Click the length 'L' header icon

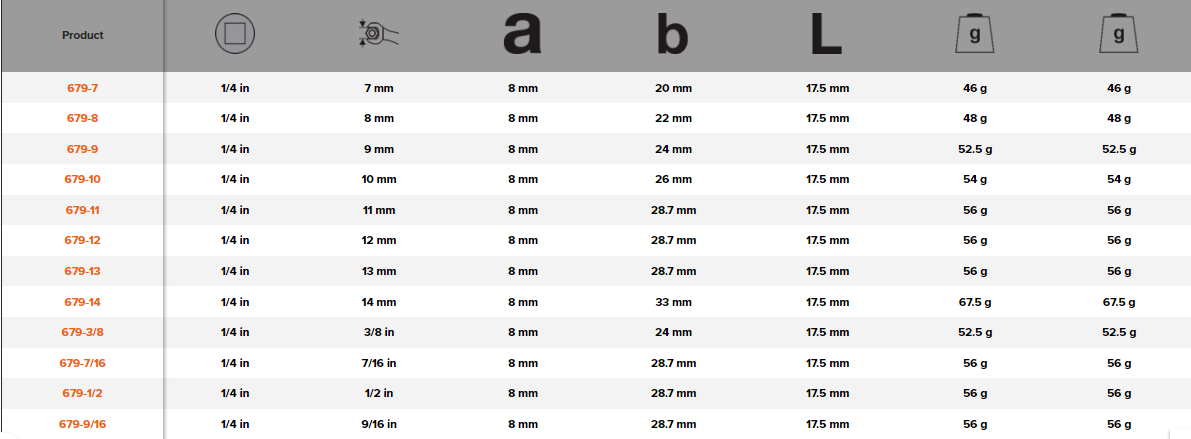click(826, 35)
